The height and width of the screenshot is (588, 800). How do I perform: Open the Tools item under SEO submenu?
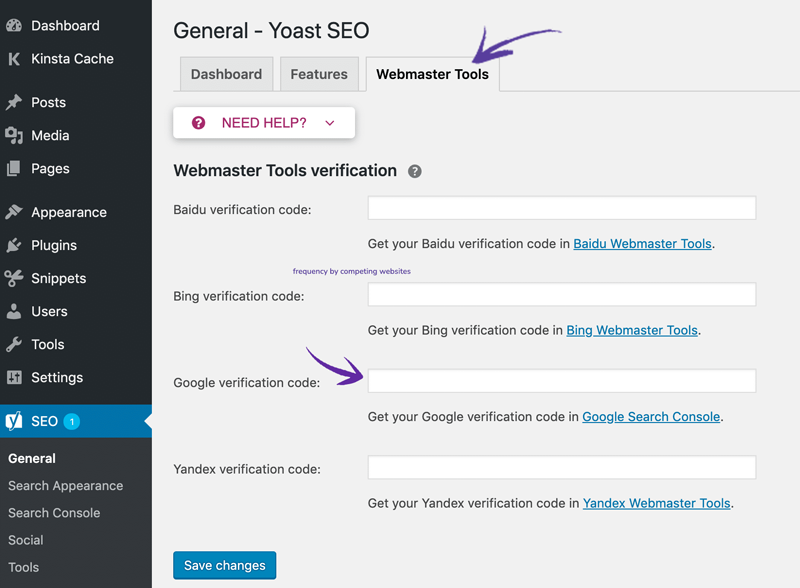point(23,567)
